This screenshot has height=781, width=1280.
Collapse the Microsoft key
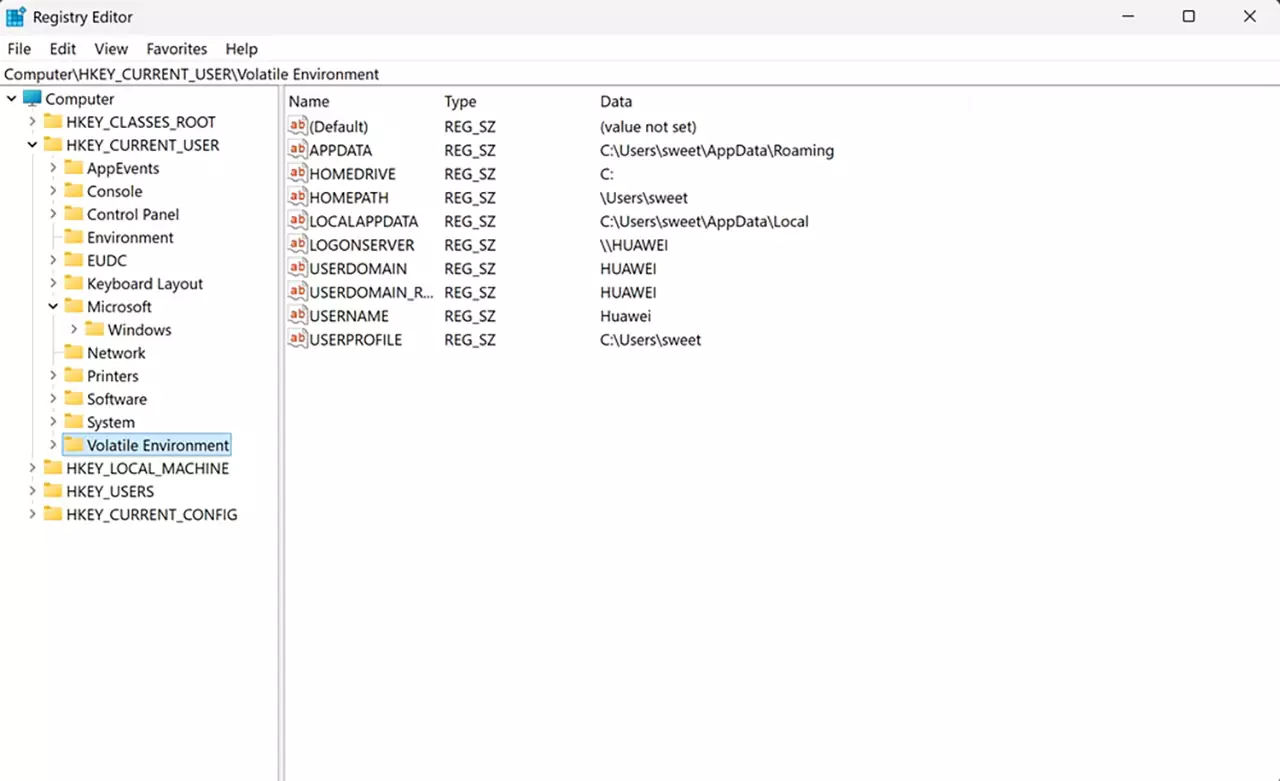53,306
